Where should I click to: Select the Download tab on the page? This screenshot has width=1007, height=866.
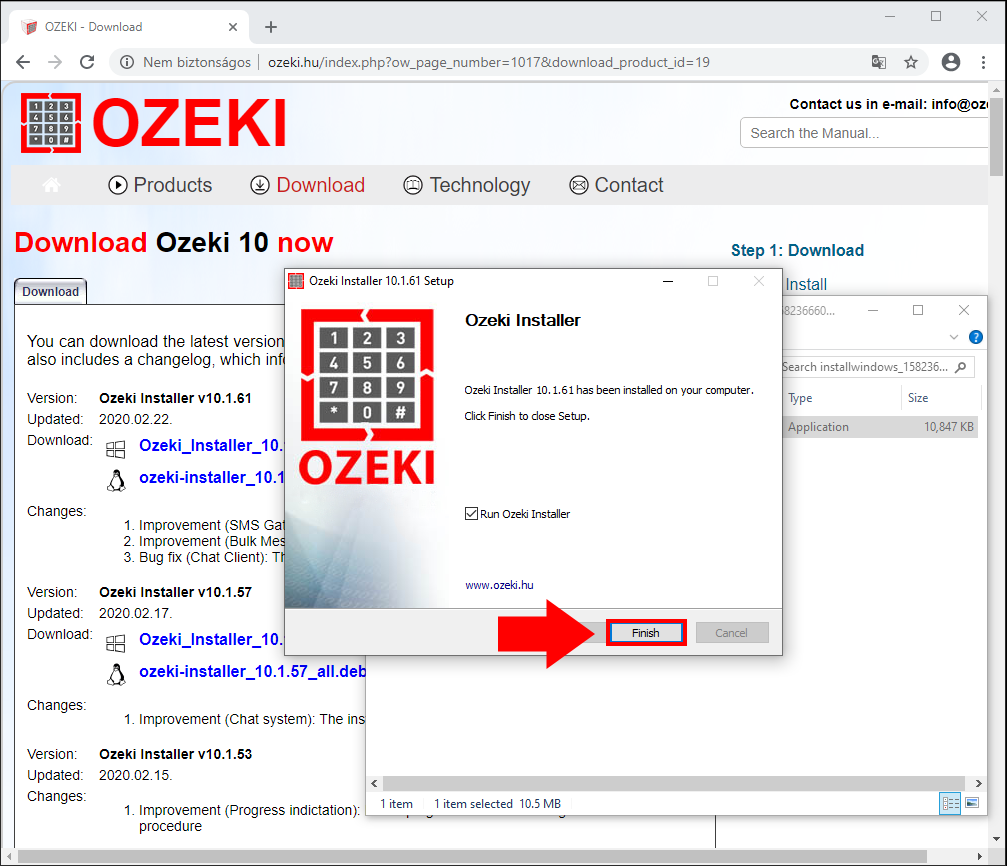pos(51,292)
